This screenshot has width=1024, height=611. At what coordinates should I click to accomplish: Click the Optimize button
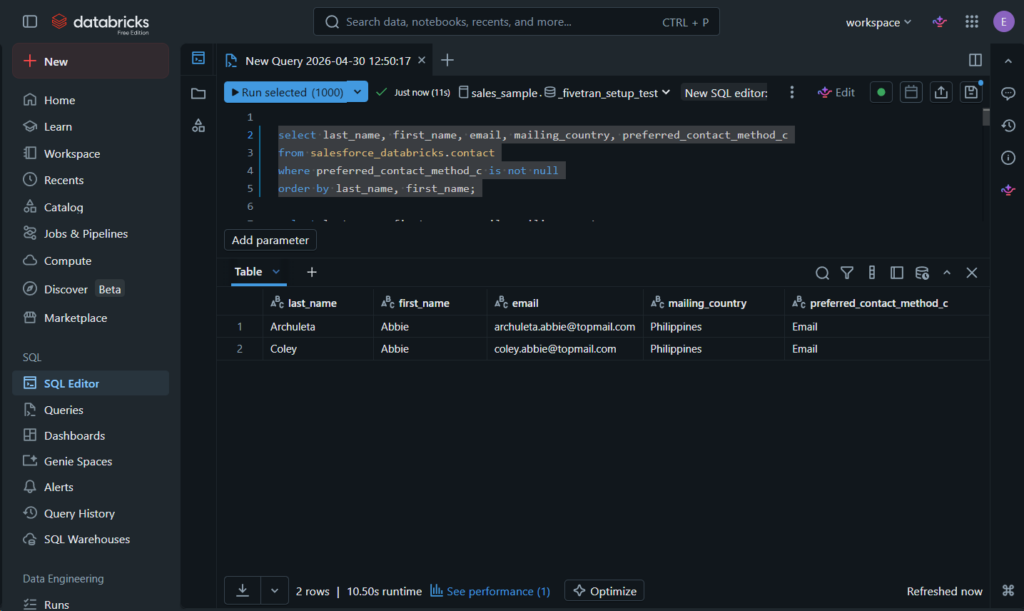[x=605, y=591]
